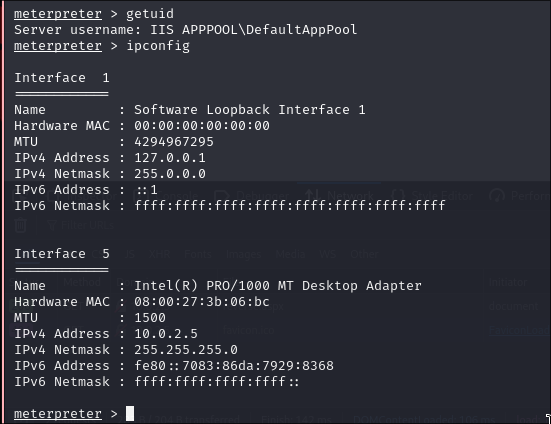Click the Style Editor braces icon
This screenshot has width=551, height=424.
[x=397, y=196]
